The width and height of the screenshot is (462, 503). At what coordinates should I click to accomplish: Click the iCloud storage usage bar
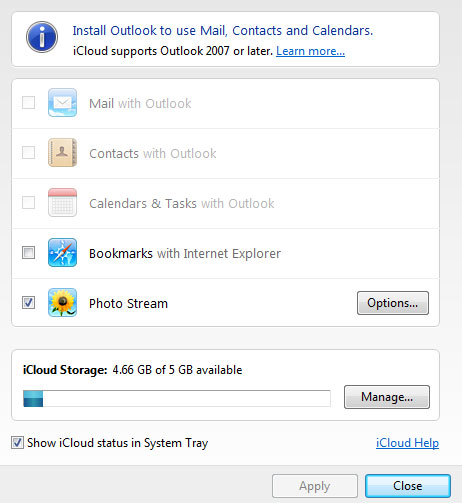coord(177,398)
